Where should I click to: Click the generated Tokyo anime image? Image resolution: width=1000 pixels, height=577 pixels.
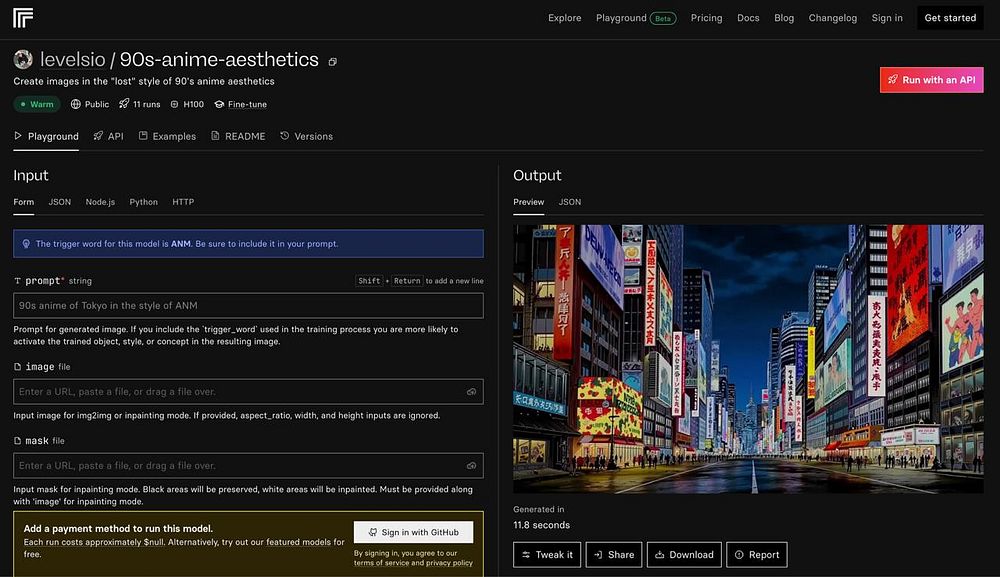coord(748,359)
